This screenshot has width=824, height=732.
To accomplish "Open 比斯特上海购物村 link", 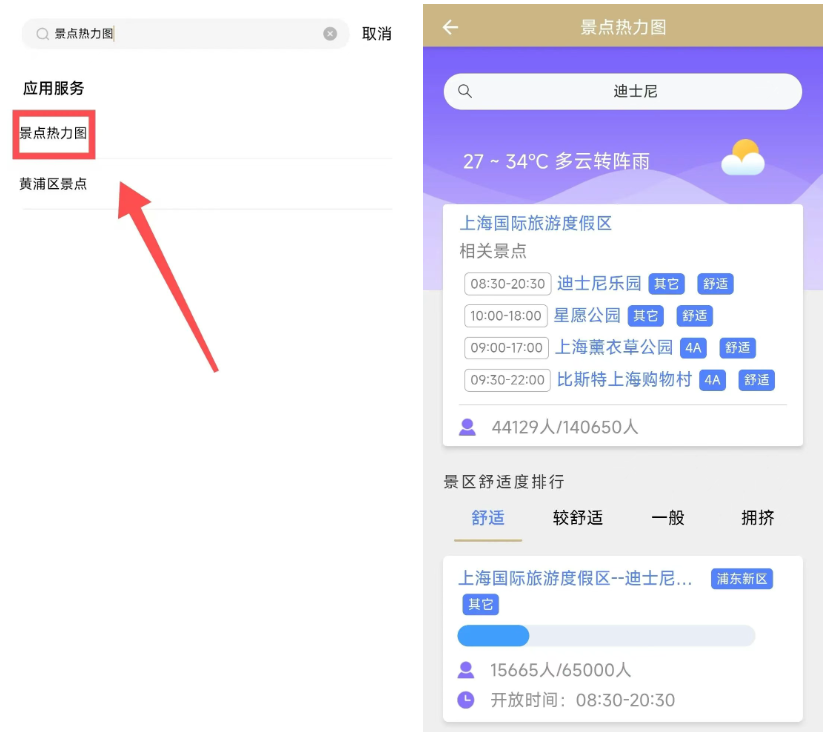I will (624, 380).
